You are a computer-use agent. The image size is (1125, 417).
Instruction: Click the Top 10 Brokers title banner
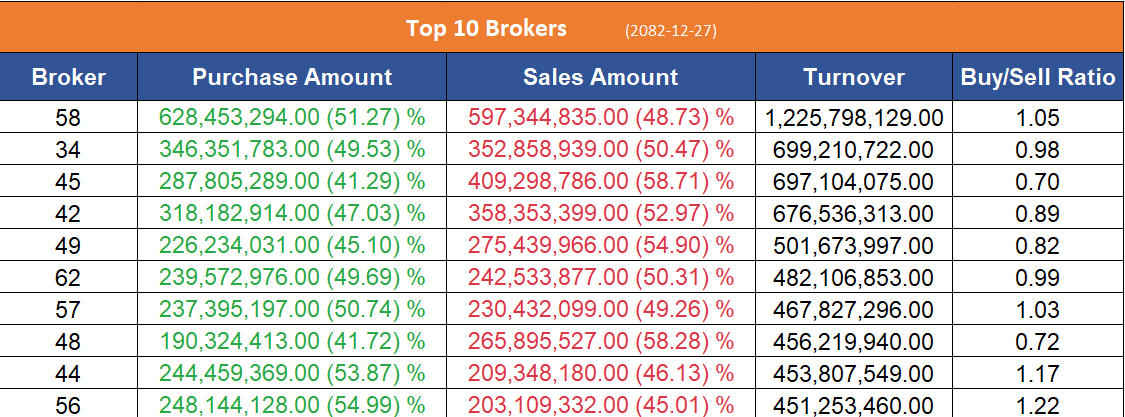pyautogui.click(x=486, y=28)
